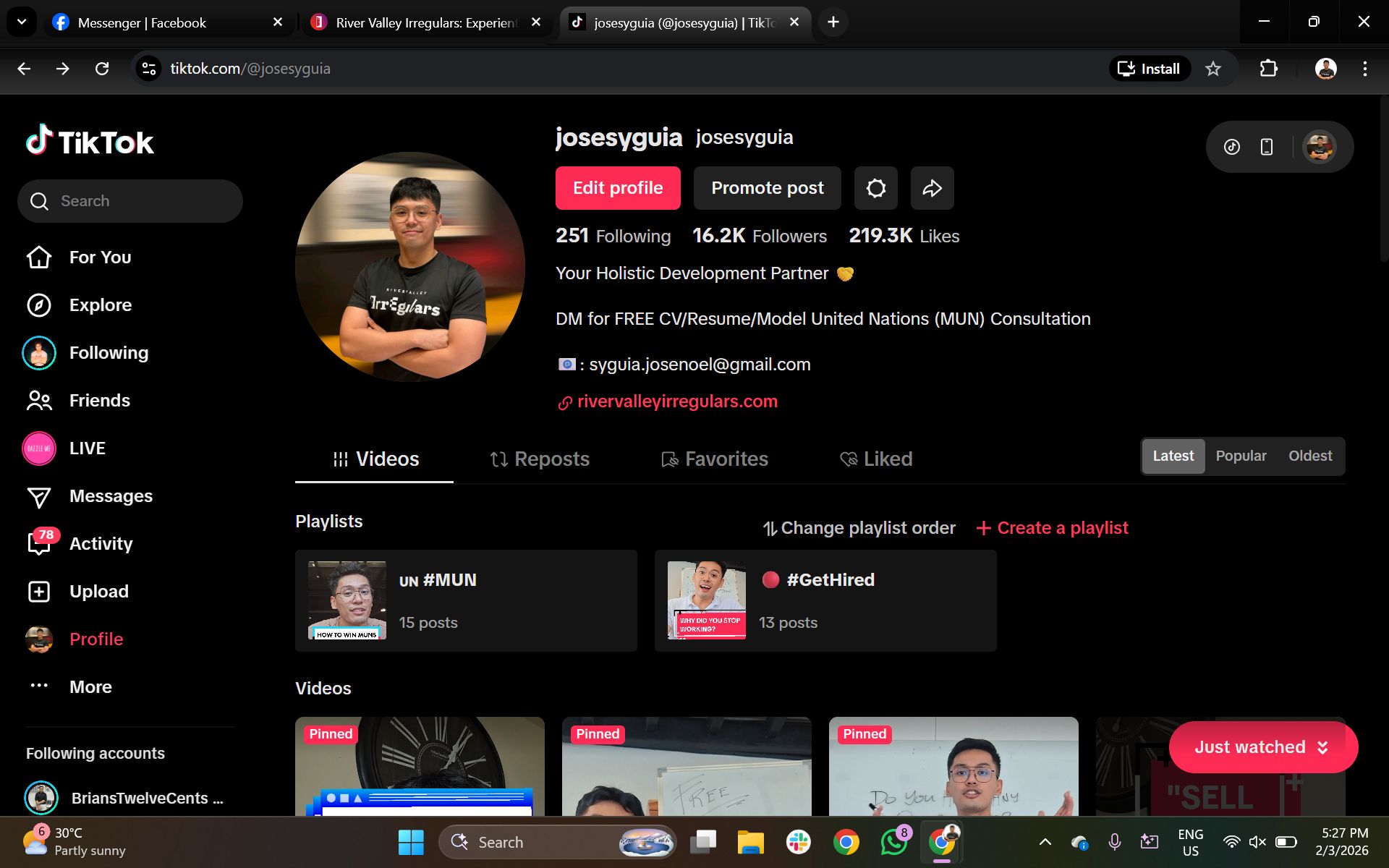Open the account avatar menu at top right
This screenshot has width=1389, height=868.
pos(1320,147)
